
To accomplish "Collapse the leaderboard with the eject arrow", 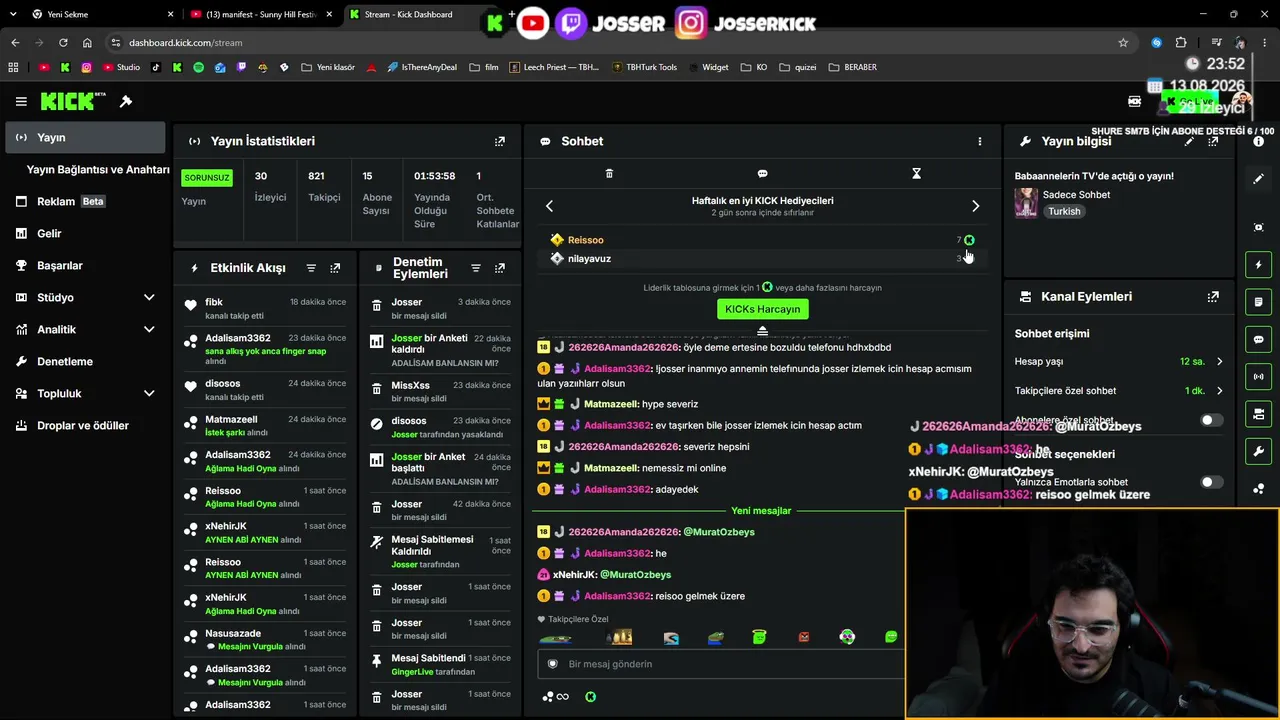I will pyautogui.click(x=762, y=330).
